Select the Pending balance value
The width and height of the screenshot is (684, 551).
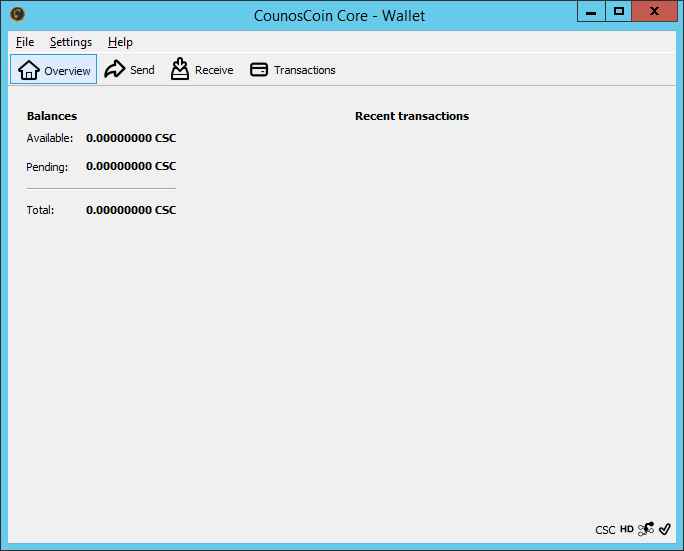pos(131,166)
